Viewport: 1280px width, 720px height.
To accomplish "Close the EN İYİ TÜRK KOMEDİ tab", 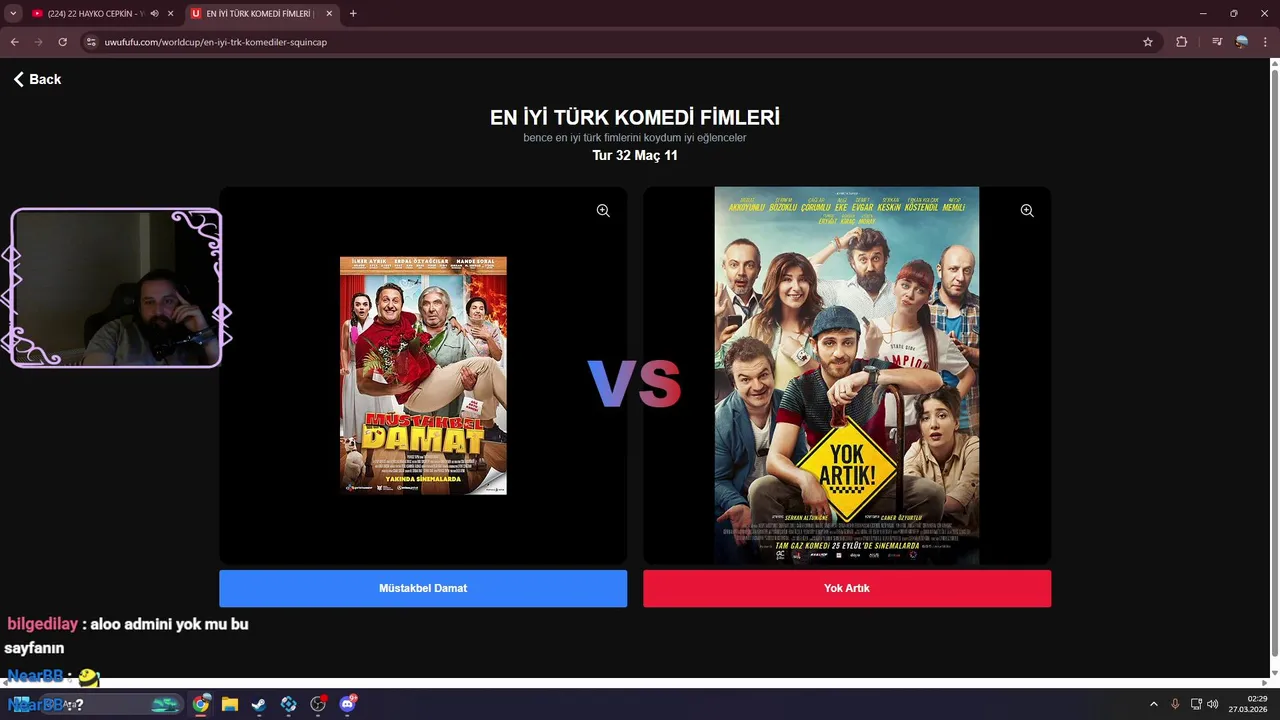I will (328, 14).
